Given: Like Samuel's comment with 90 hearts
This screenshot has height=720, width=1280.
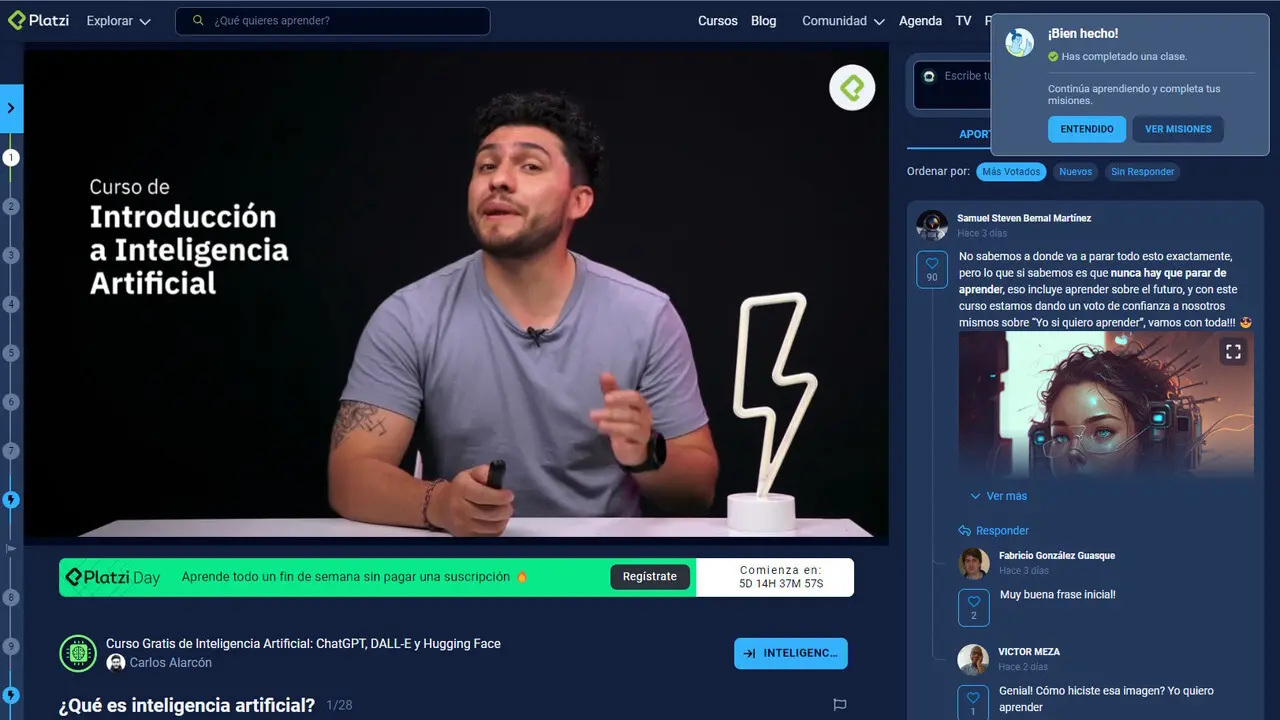Looking at the screenshot, I should click(932, 270).
